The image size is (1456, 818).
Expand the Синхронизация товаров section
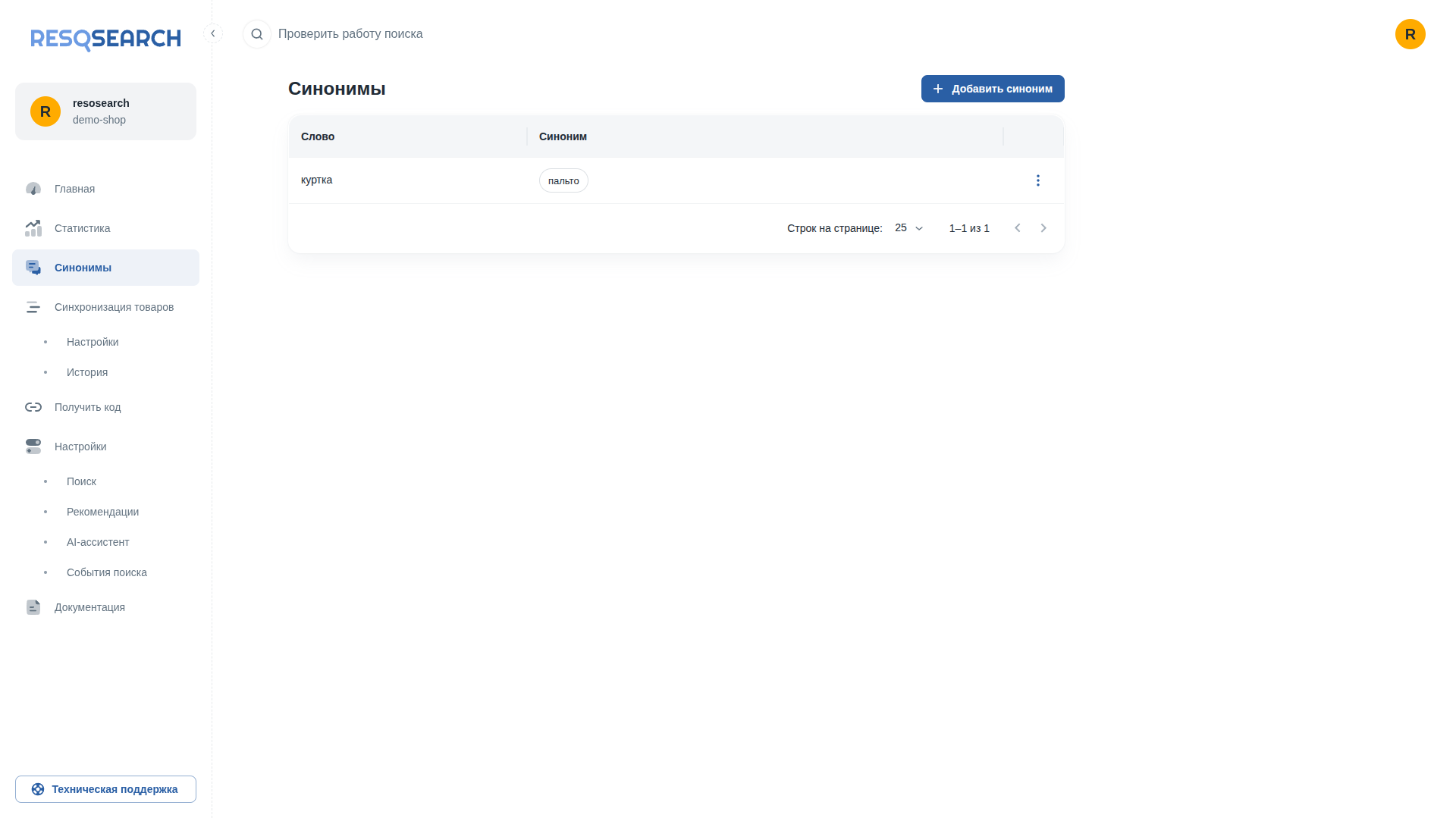[x=105, y=307]
